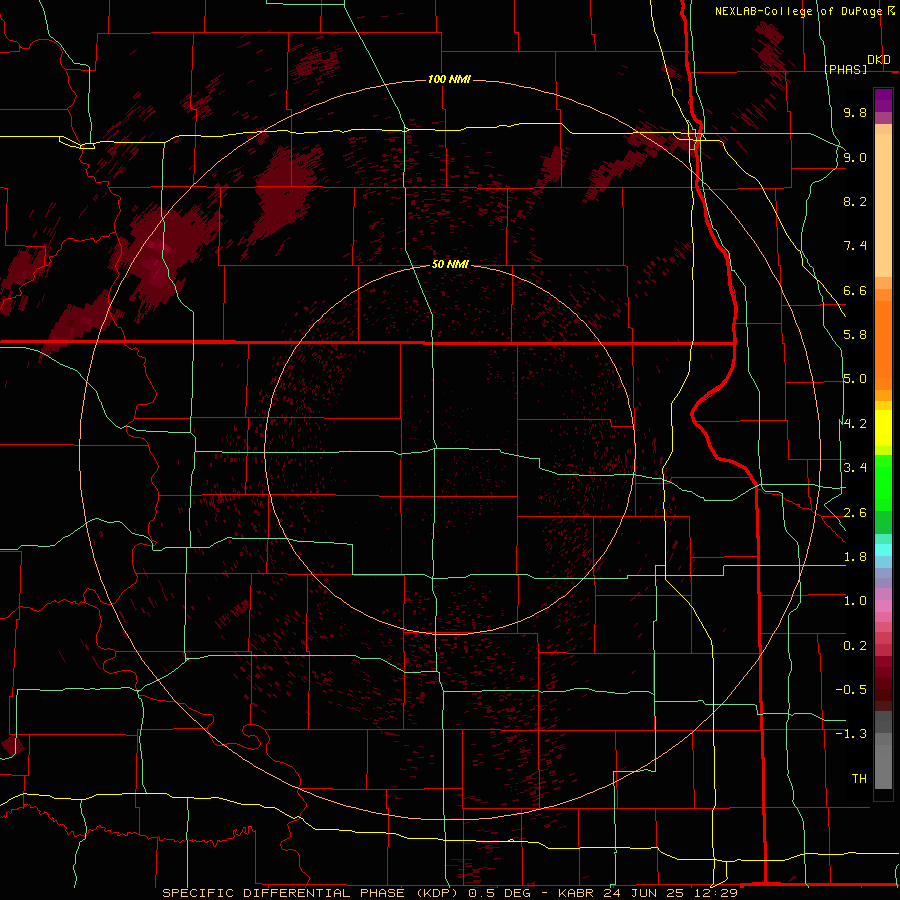Click the DKD label above the color scale
The height and width of the screenshot is (900, 900).
coord(879,59)
